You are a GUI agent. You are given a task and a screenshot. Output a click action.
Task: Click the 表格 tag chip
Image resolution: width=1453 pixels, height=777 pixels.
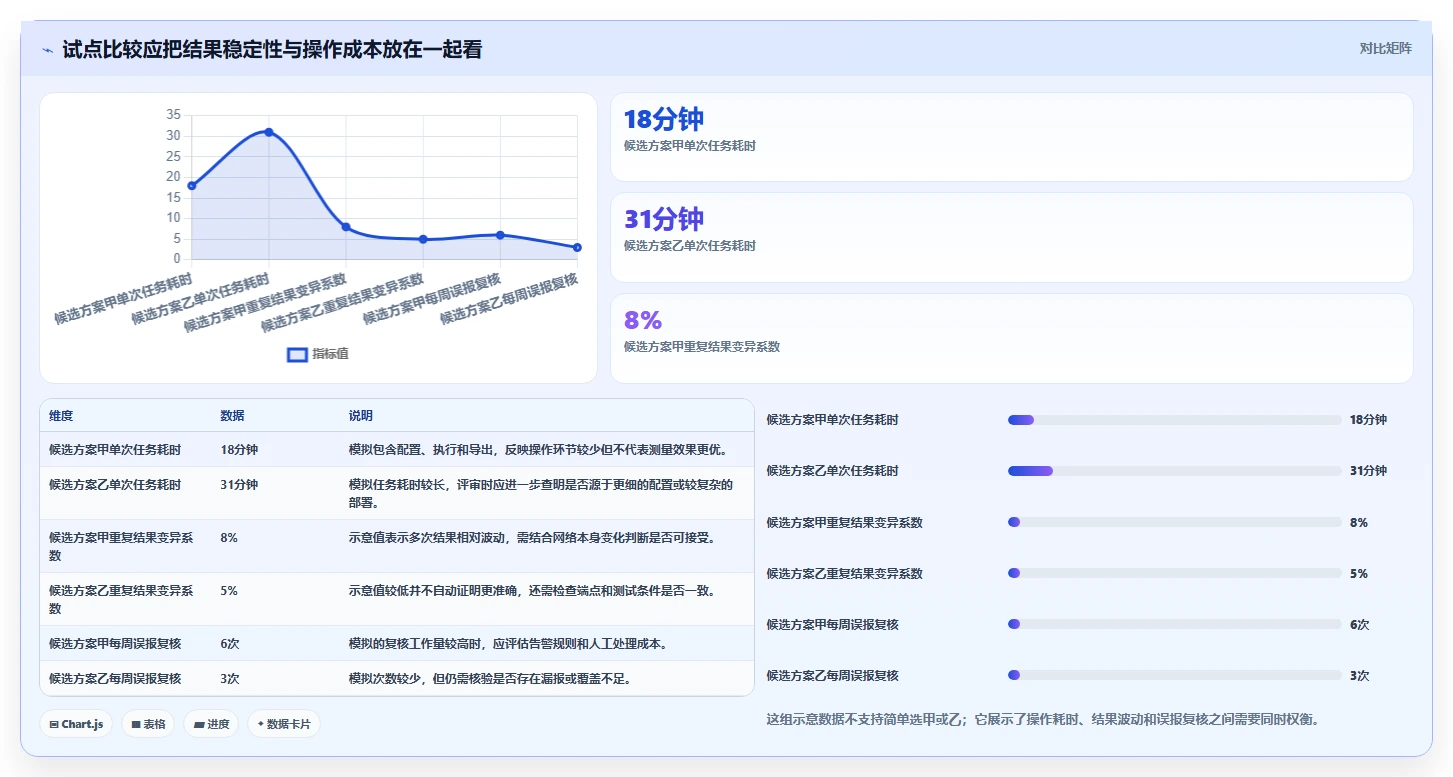tap(148, 724)
